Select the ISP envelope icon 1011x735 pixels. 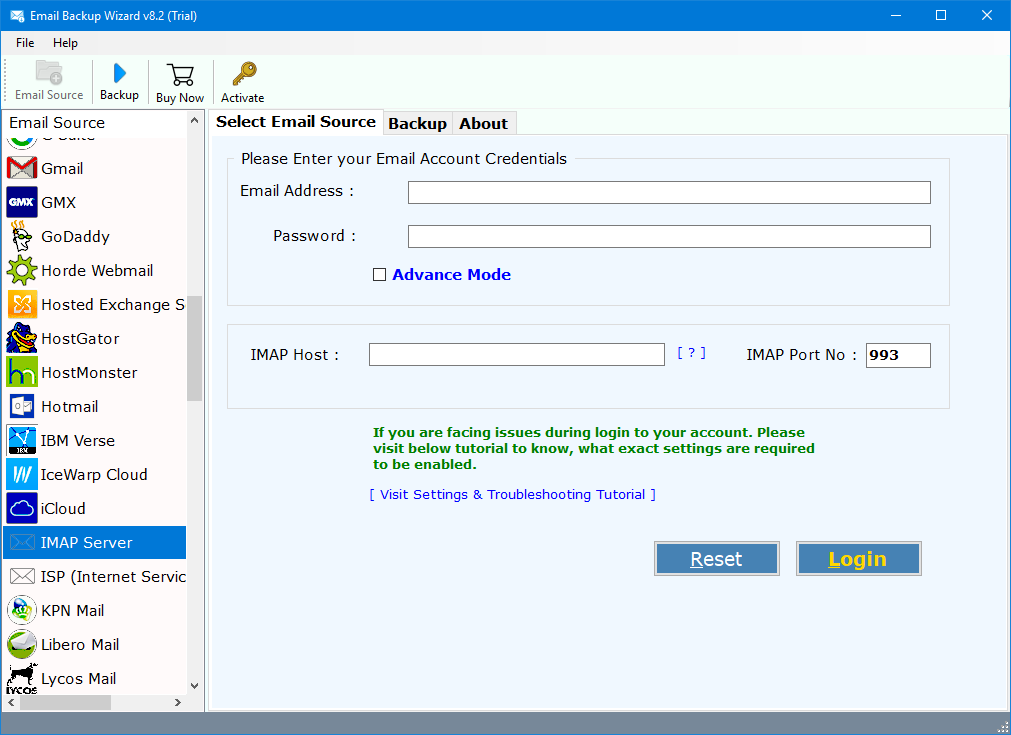tap(22, 576)
